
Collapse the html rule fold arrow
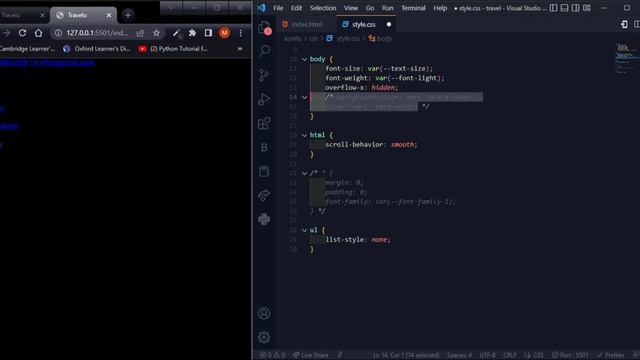click(304, 135)
